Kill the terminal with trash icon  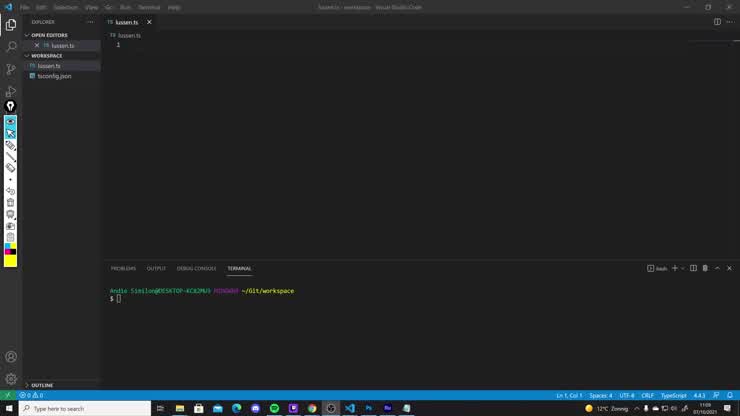tap(705, 268)
